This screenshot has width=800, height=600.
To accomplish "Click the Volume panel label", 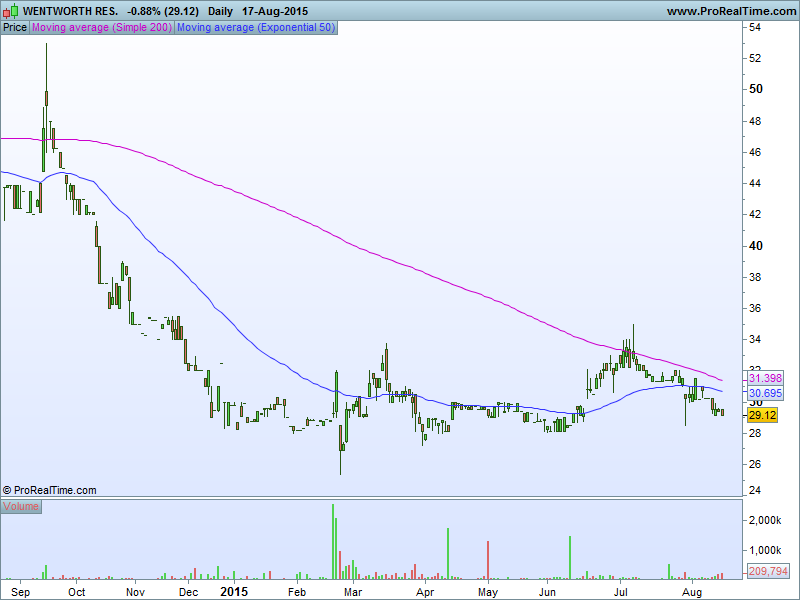I will coord(21,506).
